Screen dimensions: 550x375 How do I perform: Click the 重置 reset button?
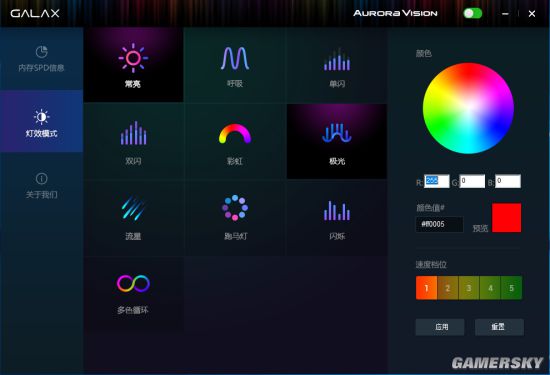(499, 327)
